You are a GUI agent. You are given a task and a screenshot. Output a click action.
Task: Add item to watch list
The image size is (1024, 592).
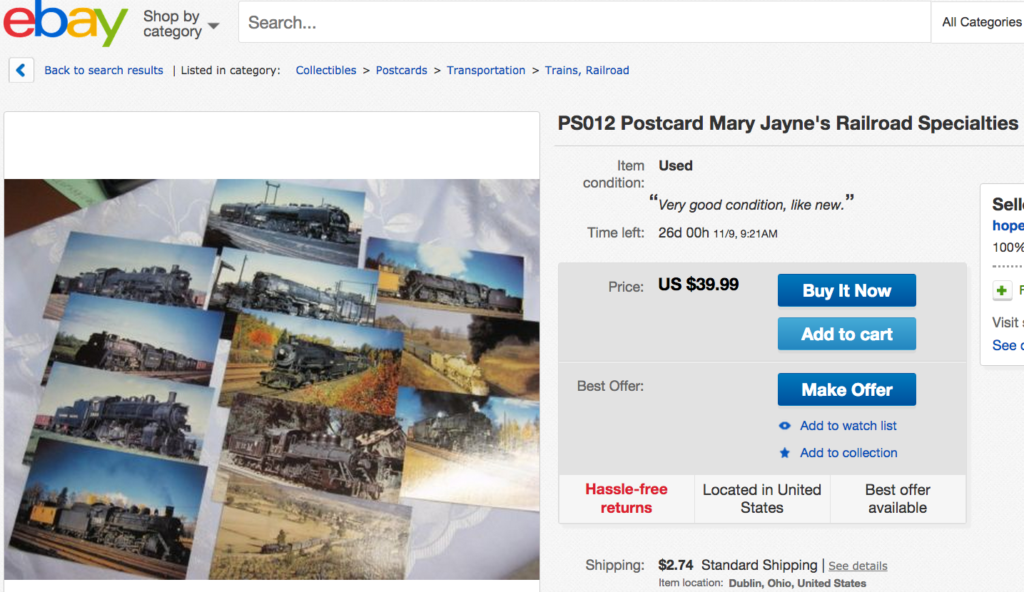click(848, 426)
